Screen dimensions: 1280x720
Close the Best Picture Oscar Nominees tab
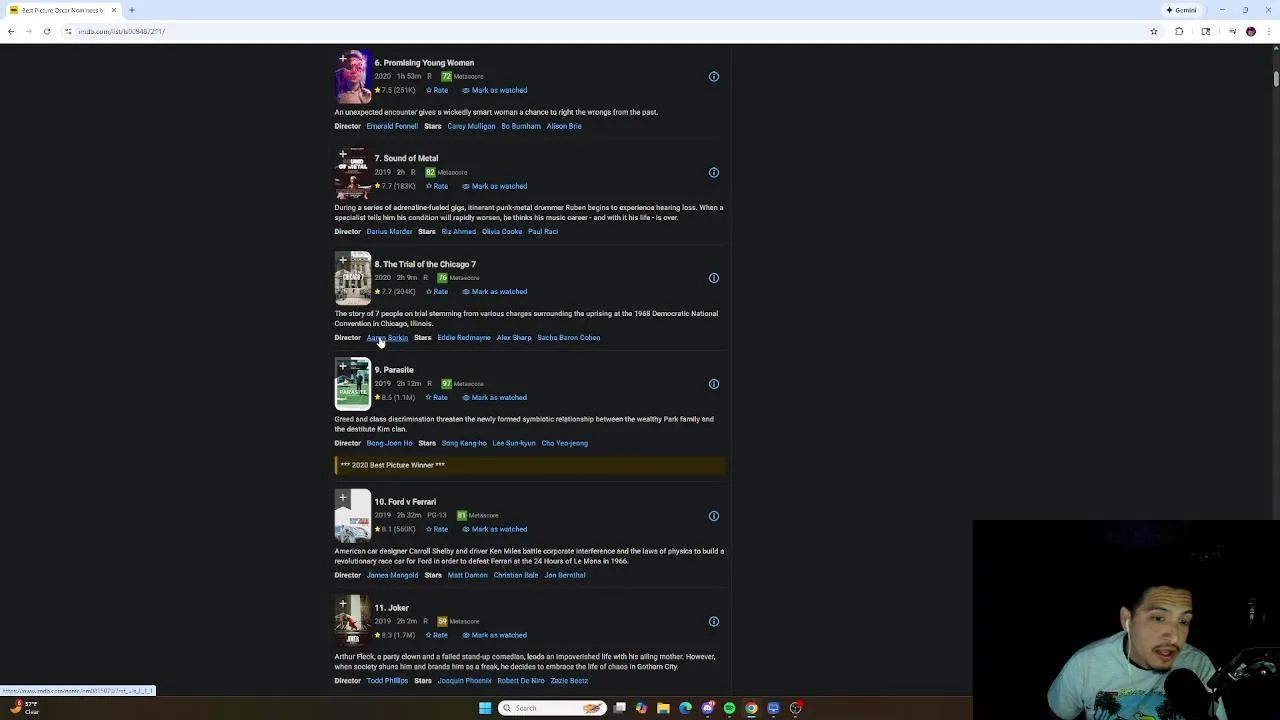point(114,10)
